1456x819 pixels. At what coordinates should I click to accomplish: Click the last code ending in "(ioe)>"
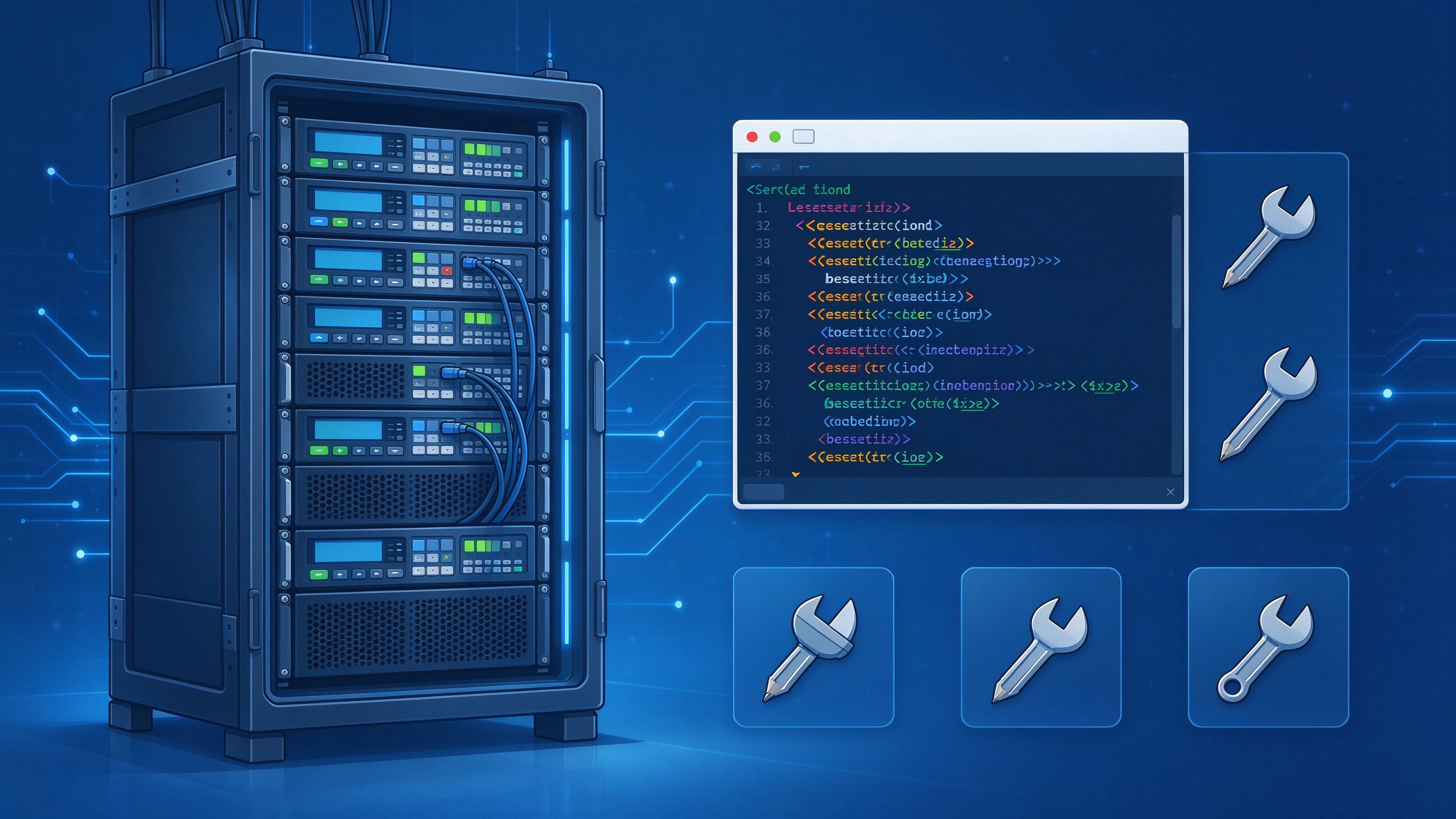click(x=876, y=457)
